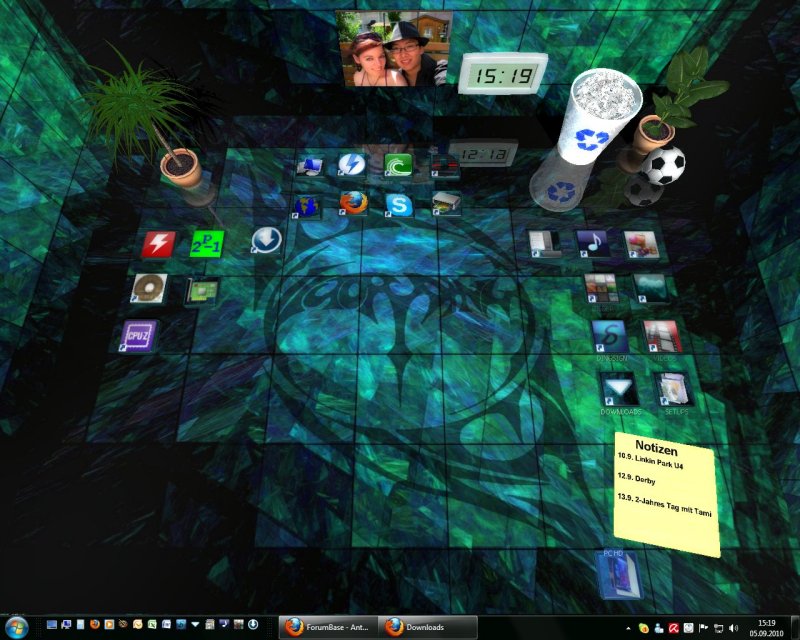800x640 pixels.
Task: Open the printer icon on desktop
Action: click(x=446, y=204)
